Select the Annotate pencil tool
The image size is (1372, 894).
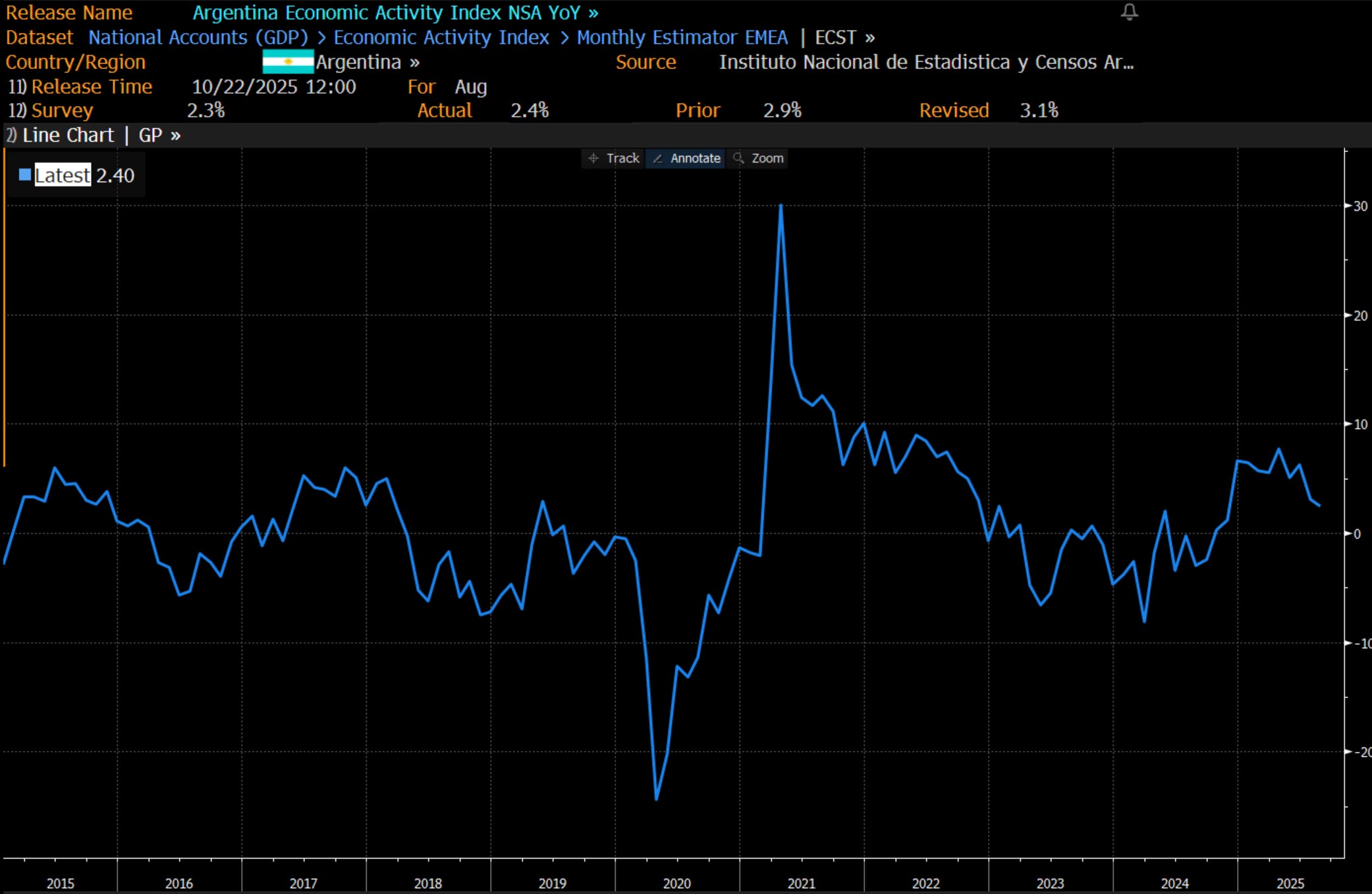click(x=686, y=158)
